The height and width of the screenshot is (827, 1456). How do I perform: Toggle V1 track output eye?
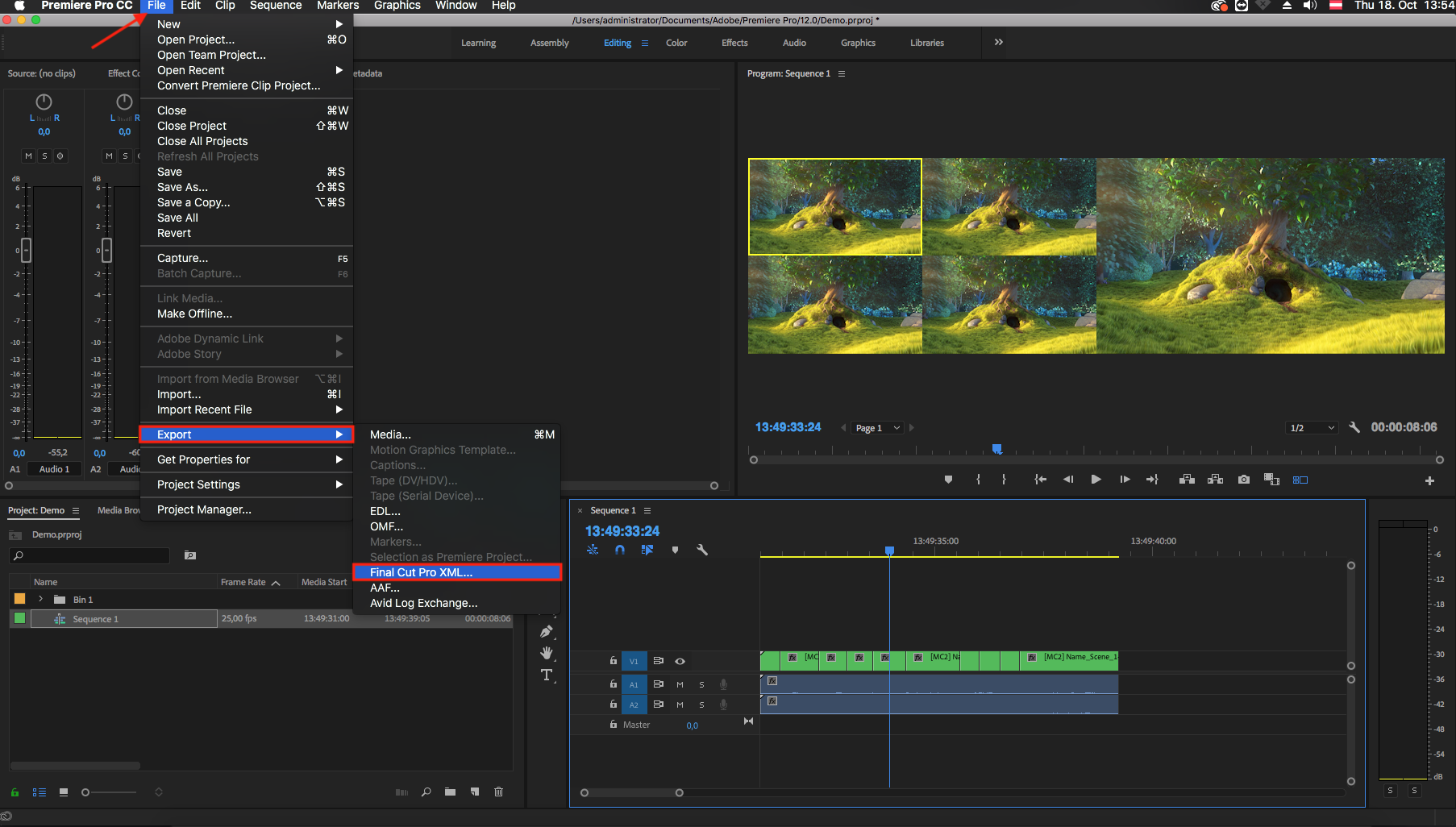coord(680,661)
